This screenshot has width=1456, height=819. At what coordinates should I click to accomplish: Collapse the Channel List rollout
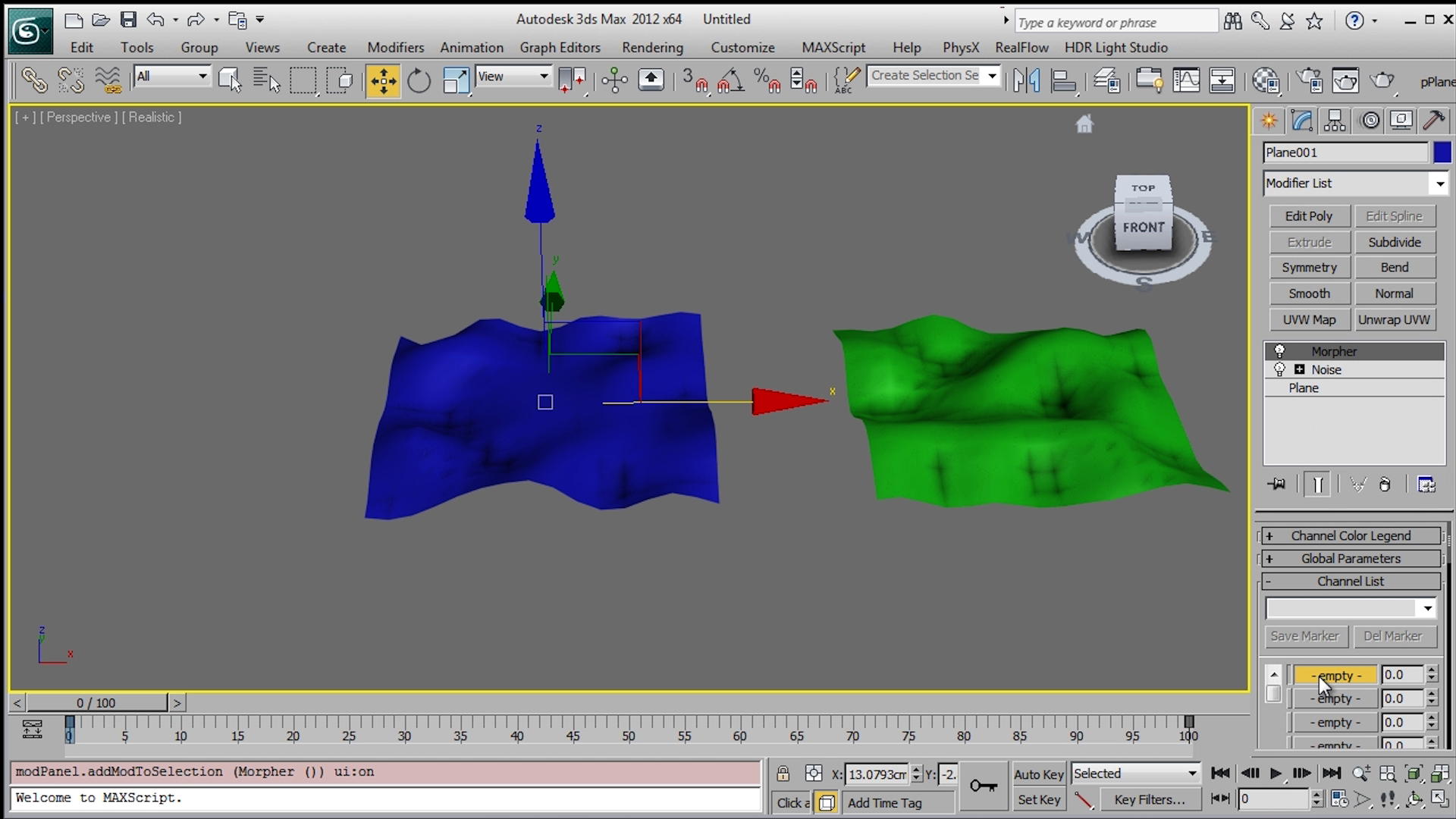coord(1351,582)
